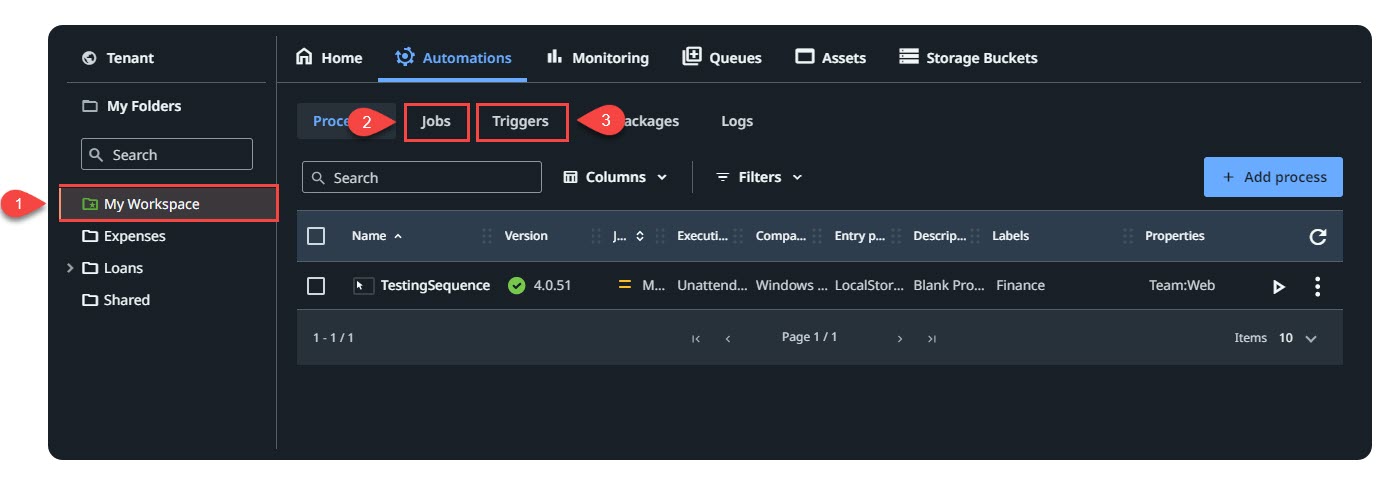Start a job for TestingSequence with play icon
Viewport: 1400px width, 487px height.
coord(1278,287)
